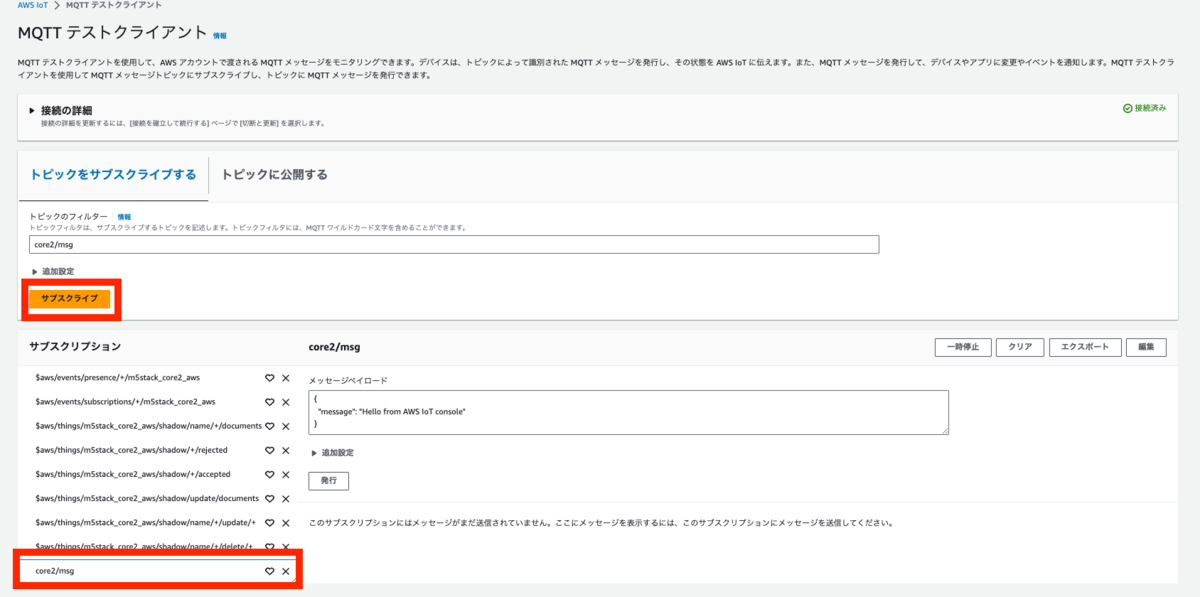Select the core2/msg subscription row
Screen dimensions: 1200x597
click(160, 571)
